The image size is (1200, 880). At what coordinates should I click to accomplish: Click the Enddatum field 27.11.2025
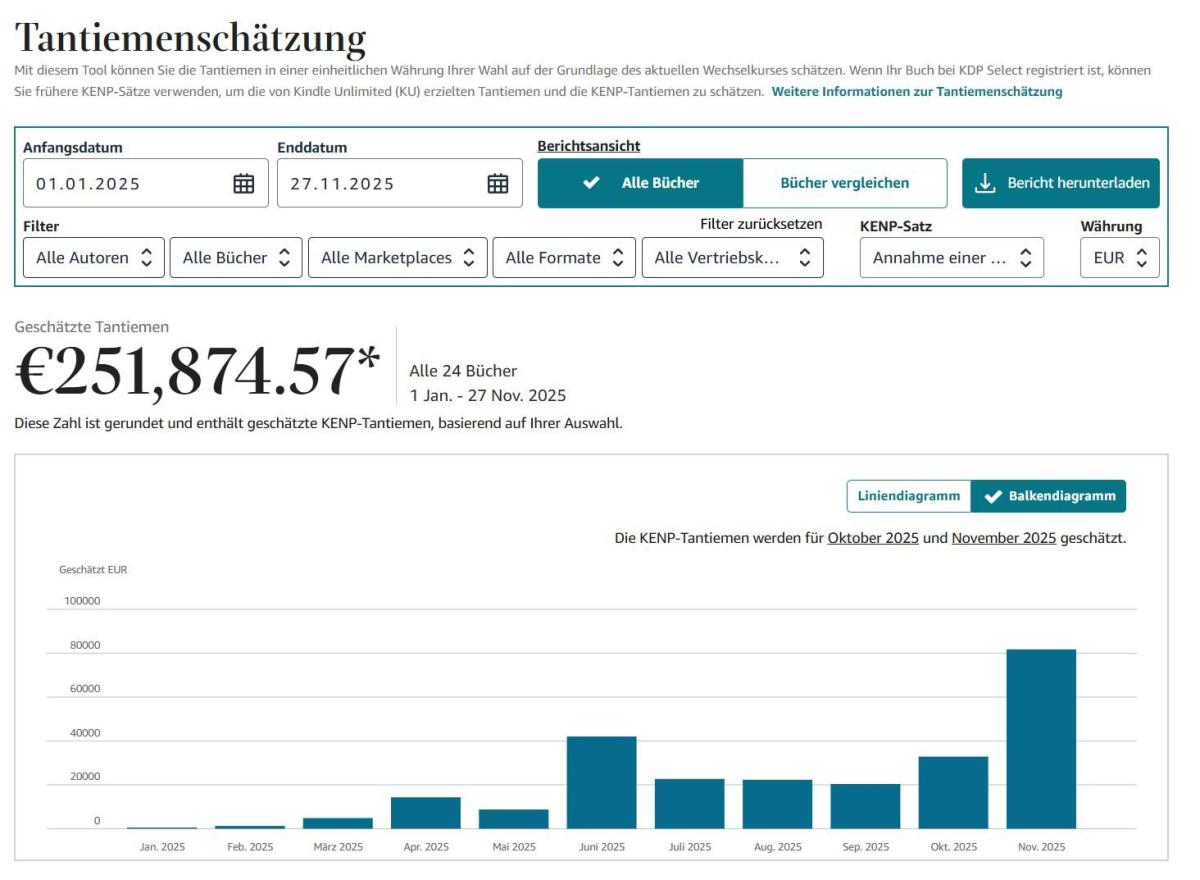[400, 183]
